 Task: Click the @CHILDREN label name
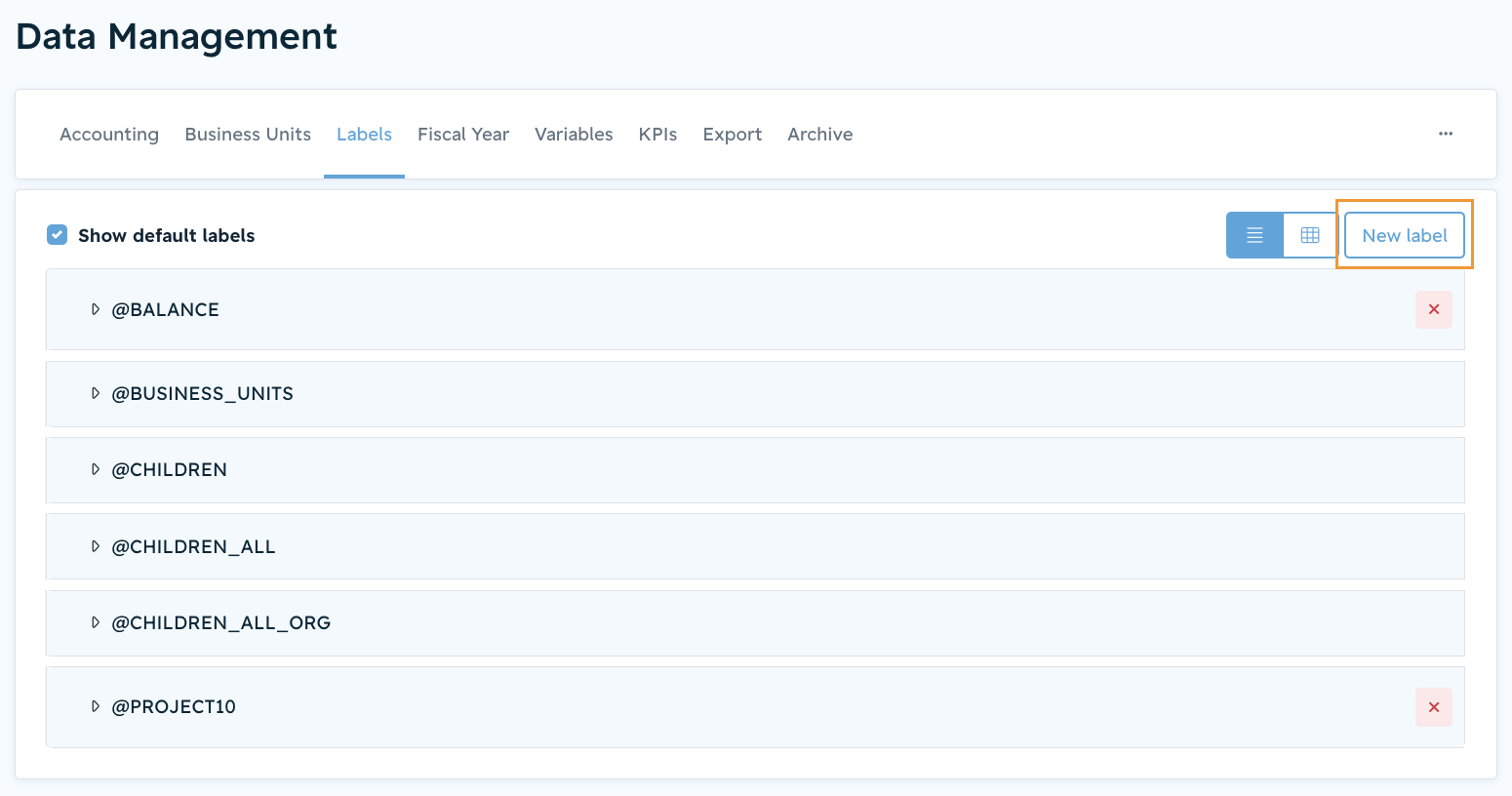(x=169, y=469)
